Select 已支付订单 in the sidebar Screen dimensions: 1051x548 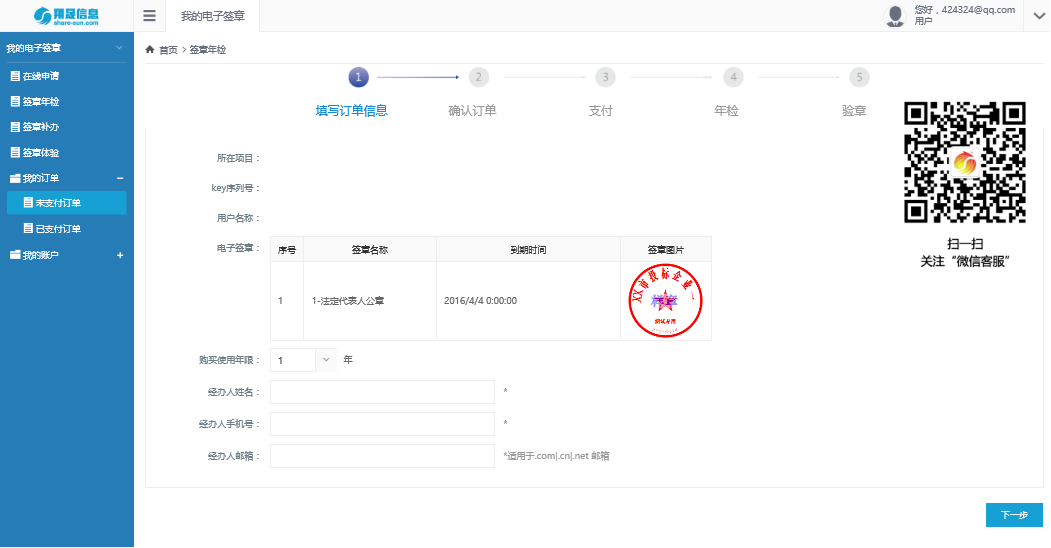(x=58, y=229)
